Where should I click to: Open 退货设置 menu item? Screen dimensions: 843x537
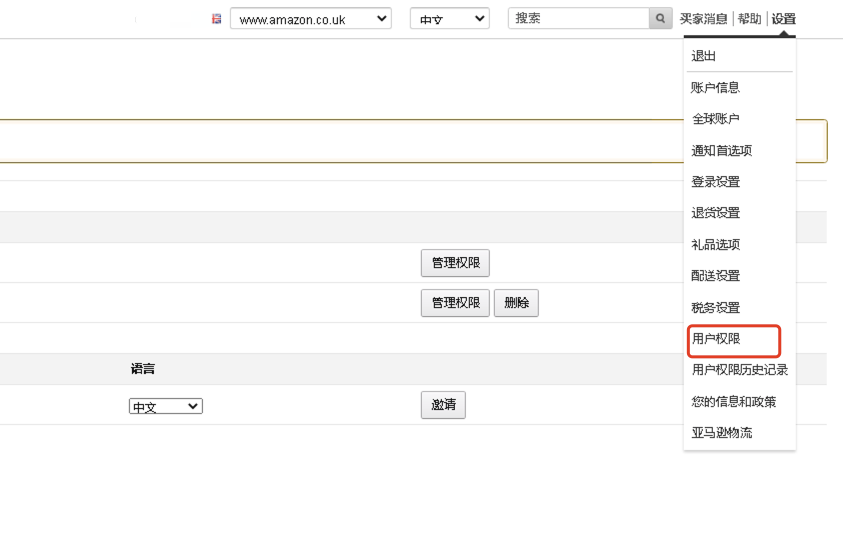pyautogui.click(x=715, y=213)
